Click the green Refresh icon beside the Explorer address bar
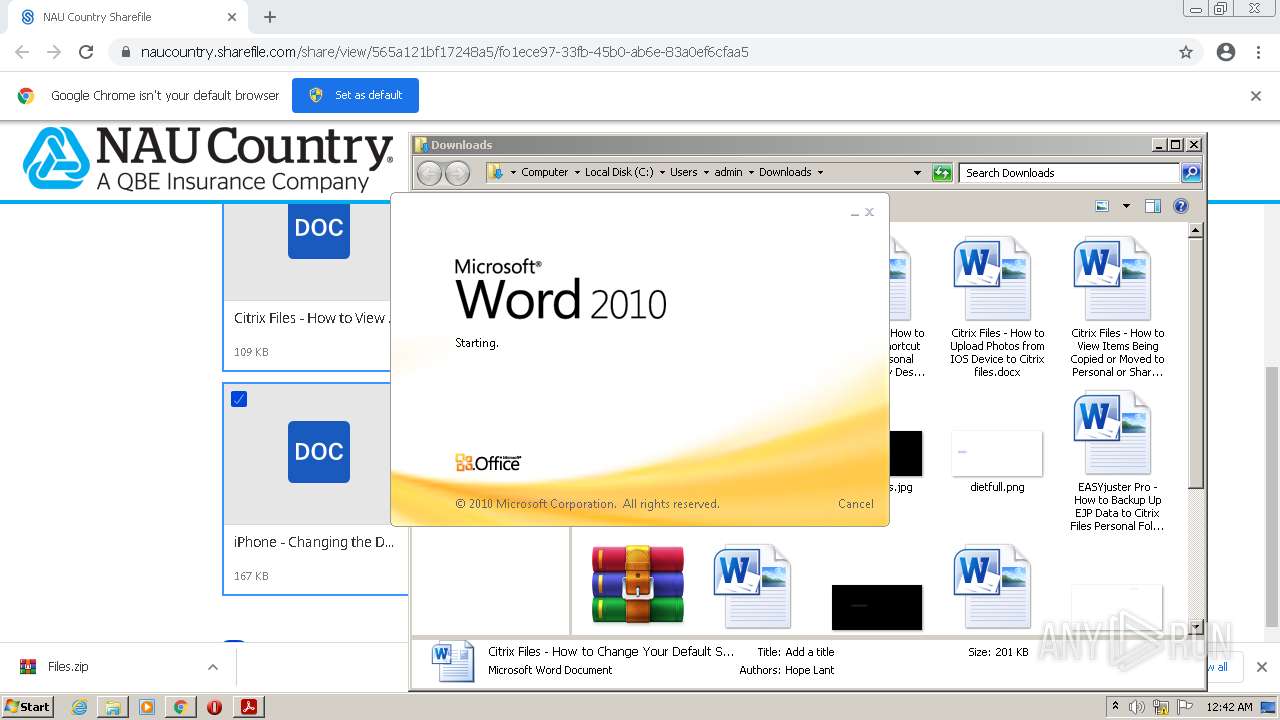Viewport: 1280px width, 720px height. 942,173
